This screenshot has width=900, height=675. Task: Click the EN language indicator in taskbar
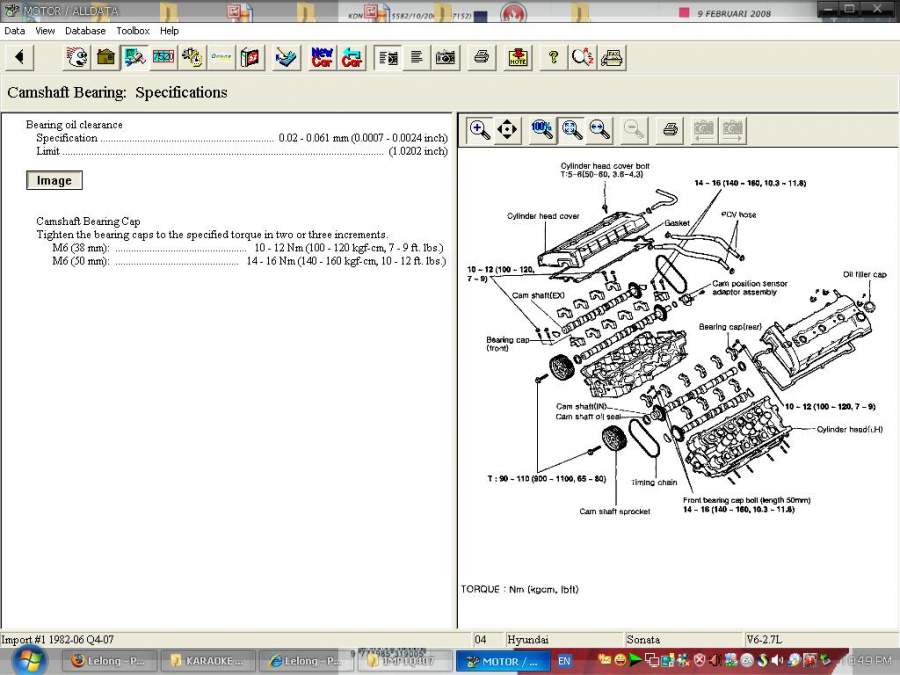[x=564, y=661]
